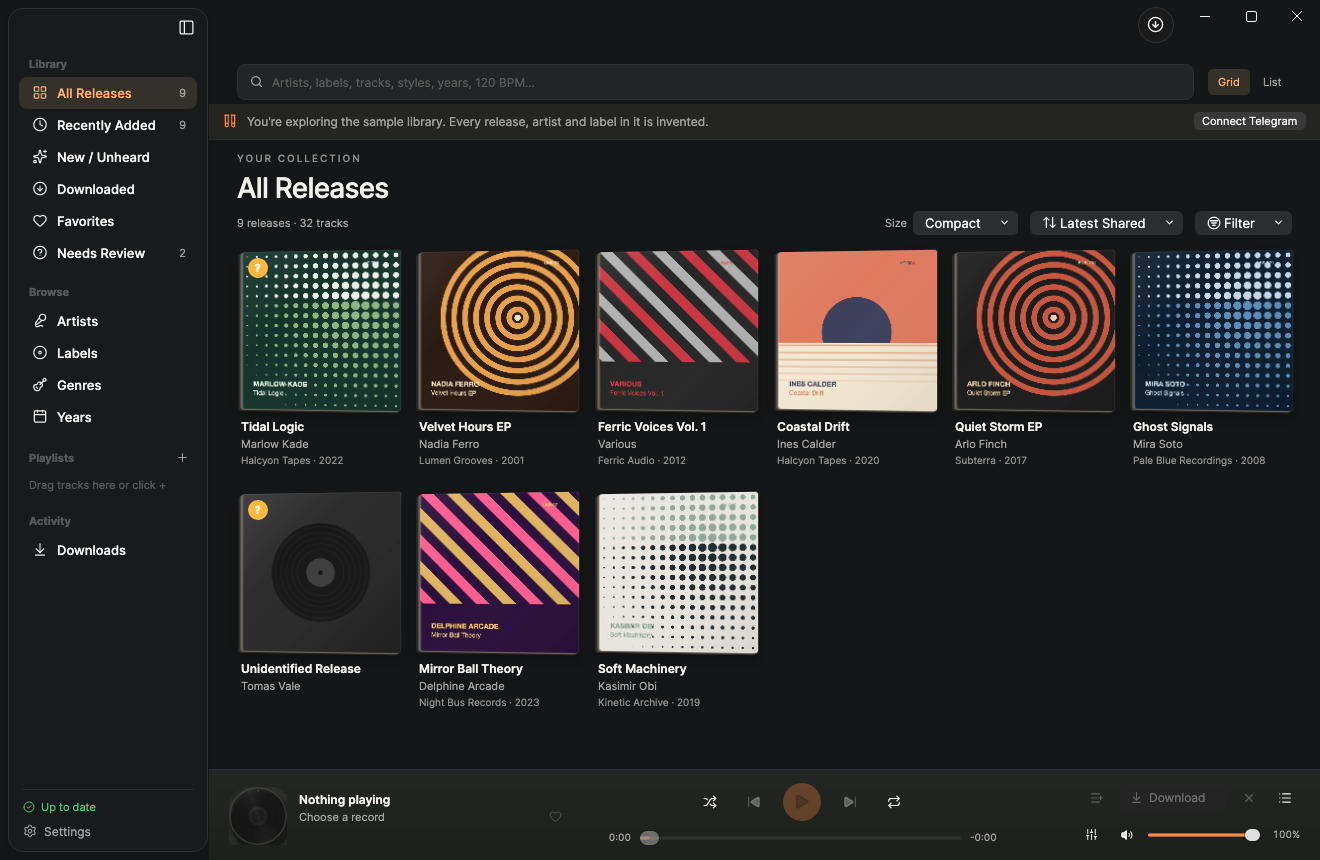This screenshot has width=1320, height=860.
Task: Click the sample library banner icon
Action: point(230,121)
